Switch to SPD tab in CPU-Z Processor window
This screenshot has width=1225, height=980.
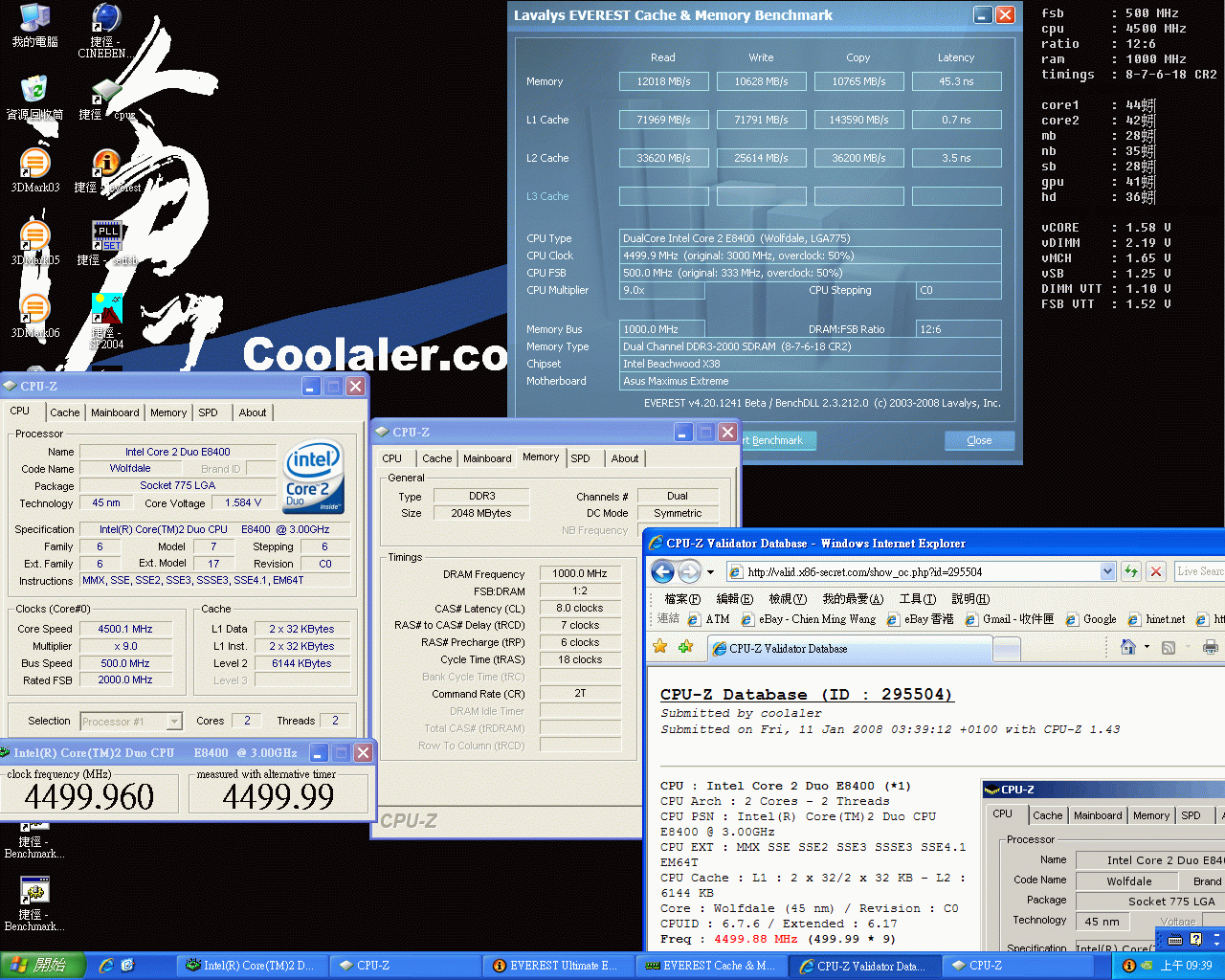point(208,412)
